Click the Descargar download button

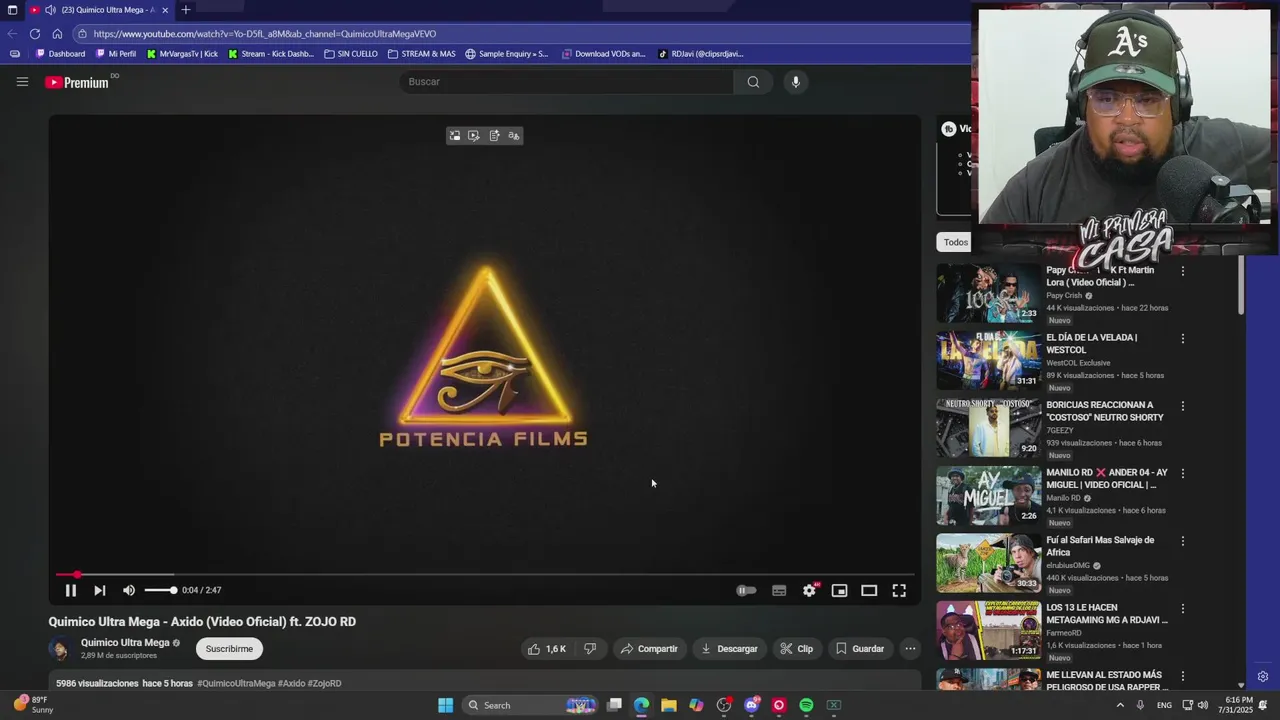[729, 649]
